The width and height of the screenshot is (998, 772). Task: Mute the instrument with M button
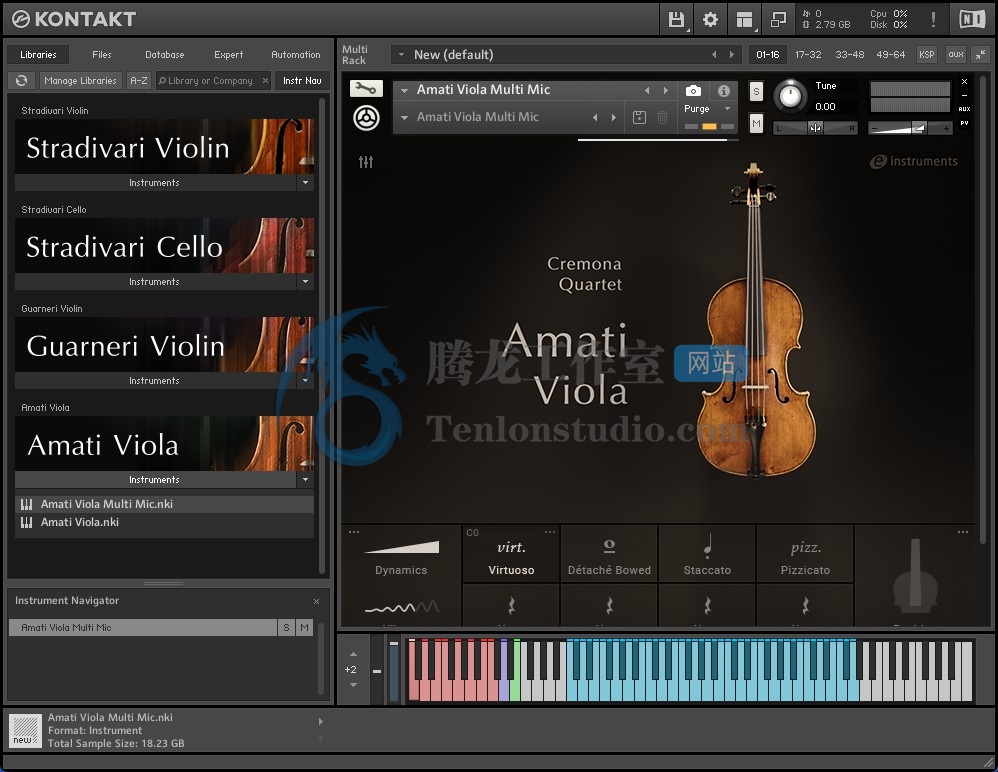coord(756,123)
